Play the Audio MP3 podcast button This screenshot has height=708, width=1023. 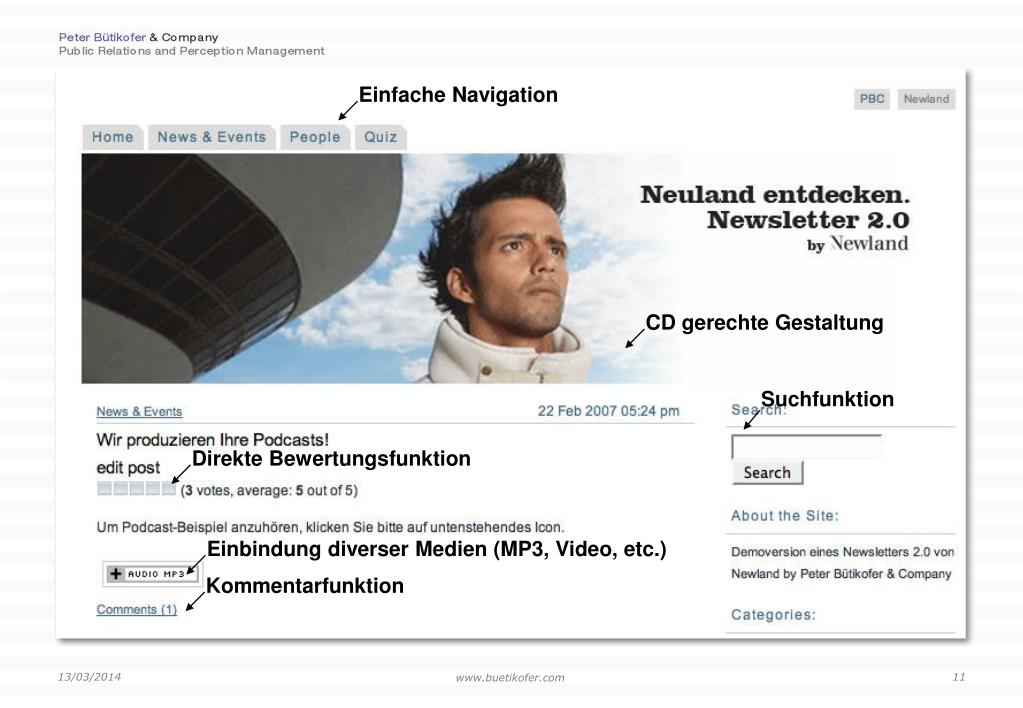click(151, 574)
